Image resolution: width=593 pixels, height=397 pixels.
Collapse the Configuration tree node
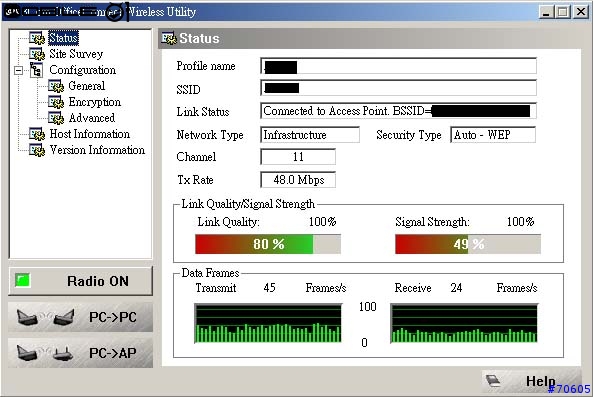[x=18, y=70]
